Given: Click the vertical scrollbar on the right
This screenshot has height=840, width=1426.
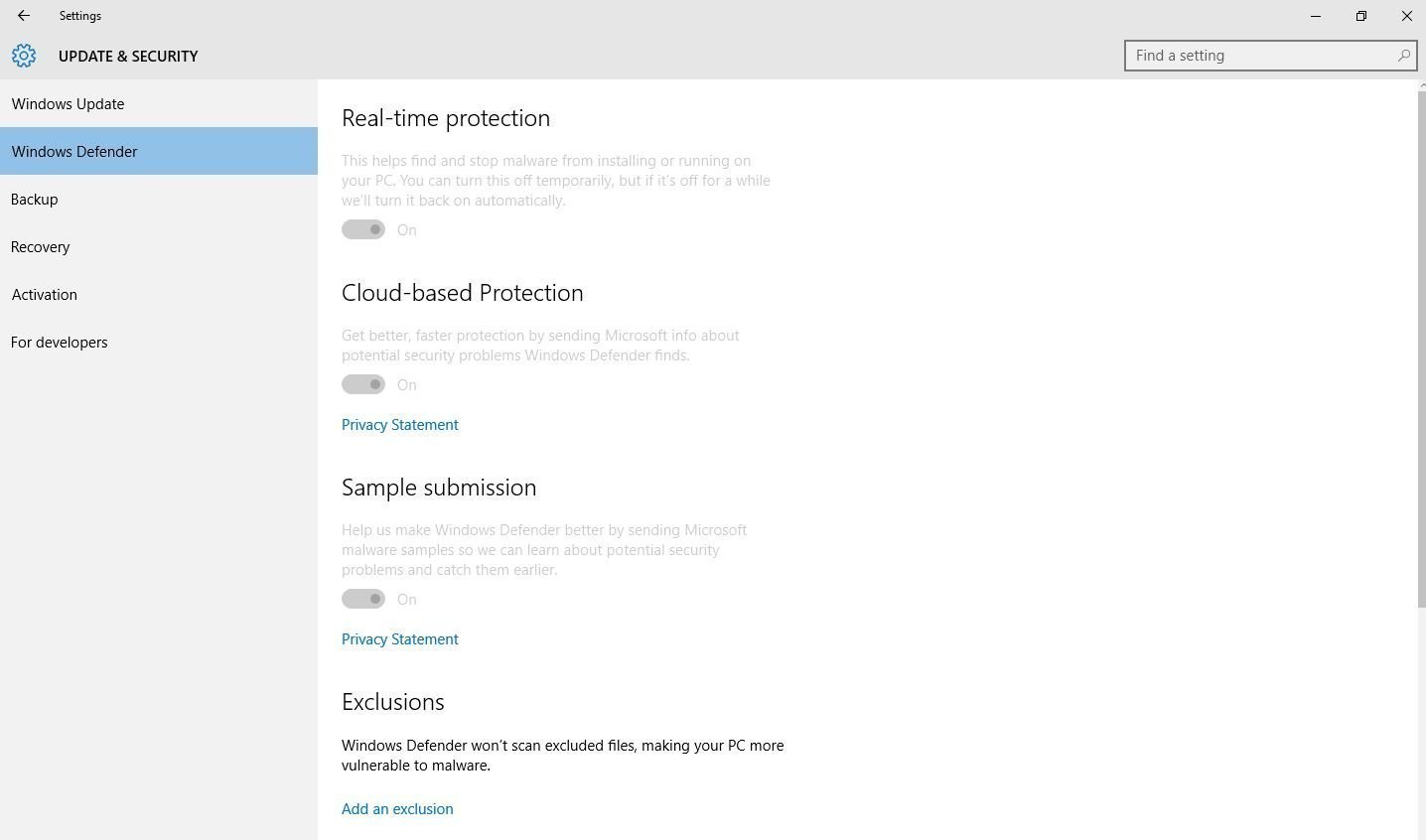Looking at the screenshot, I should tap(1421, 348).
